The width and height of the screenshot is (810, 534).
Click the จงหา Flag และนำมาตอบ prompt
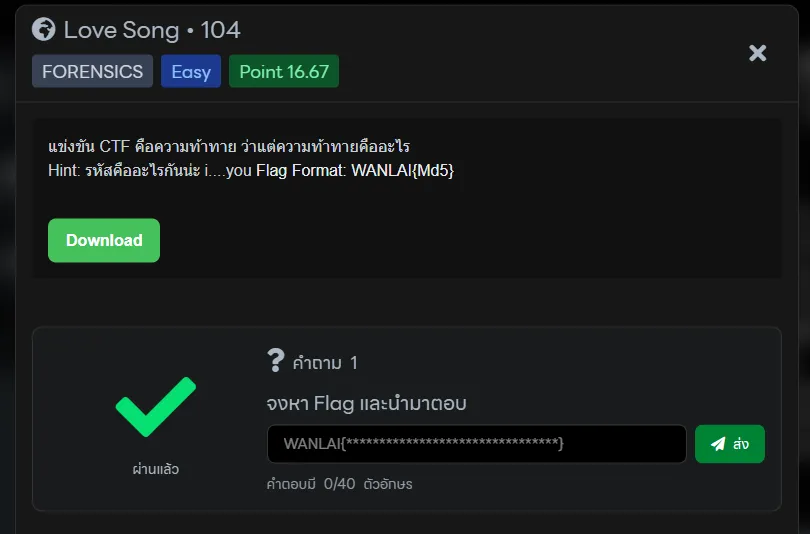pos(366,404)
